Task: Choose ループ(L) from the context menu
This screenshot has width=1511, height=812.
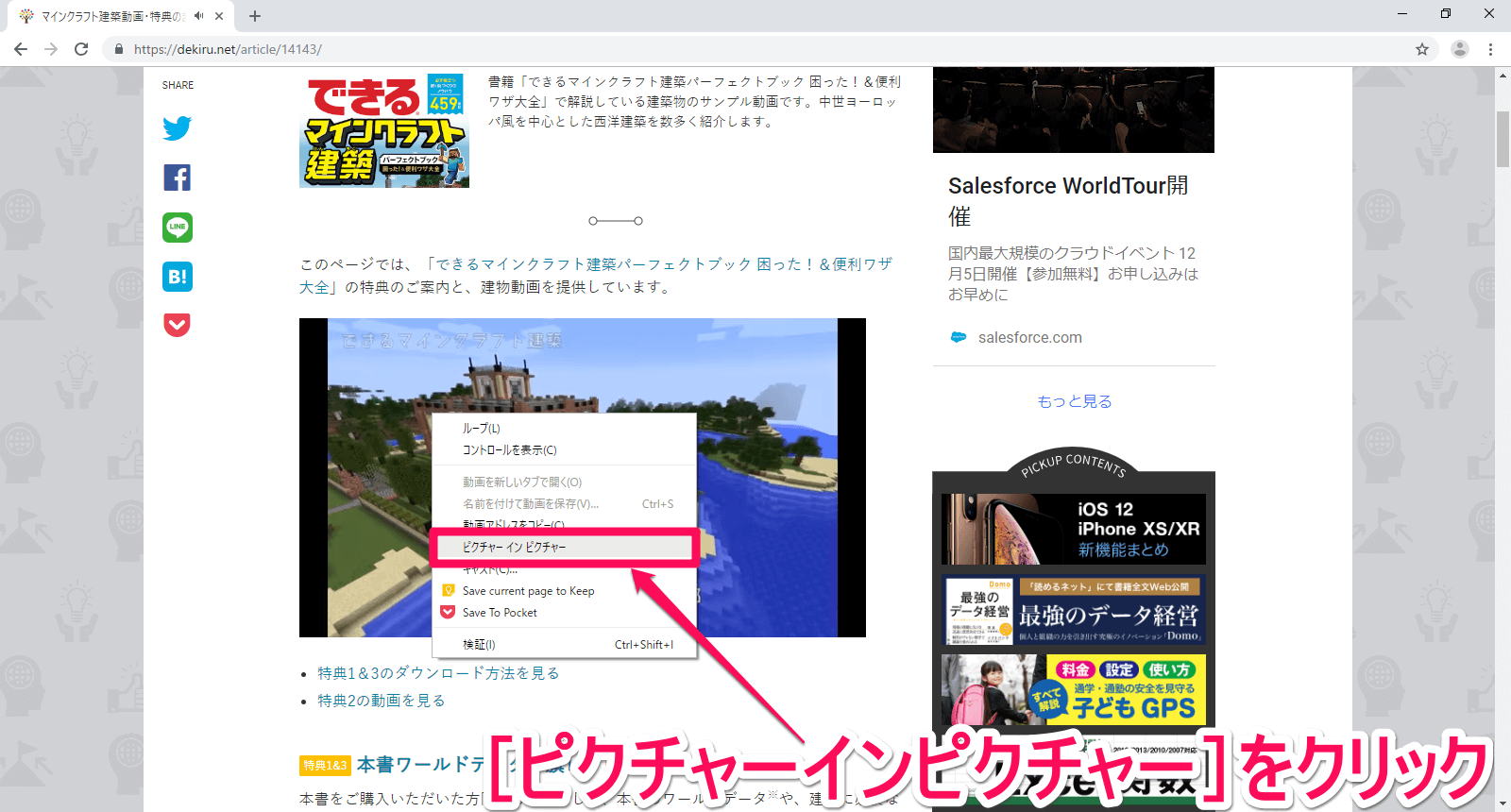Action: coord(482,429)
